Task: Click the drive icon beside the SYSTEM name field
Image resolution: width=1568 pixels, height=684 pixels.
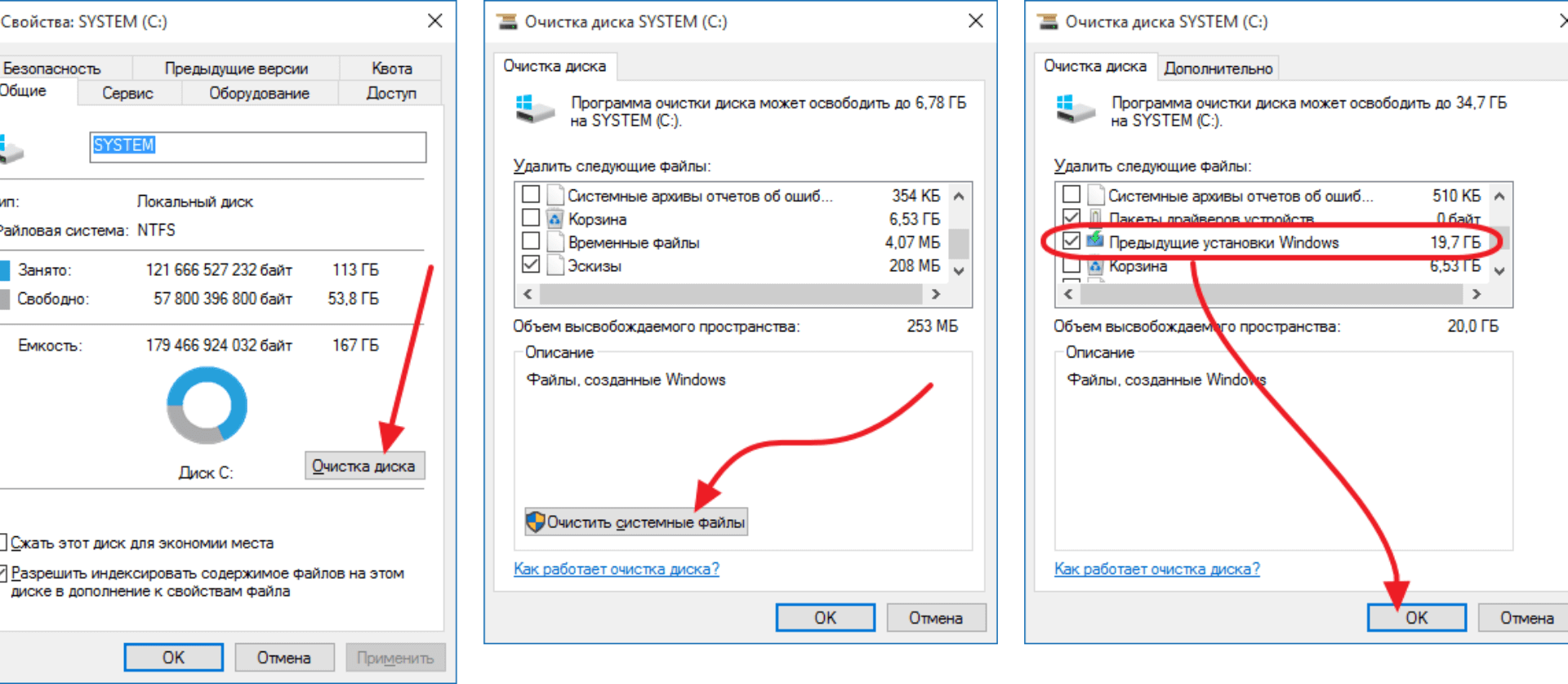Action: tap(11, 149)
